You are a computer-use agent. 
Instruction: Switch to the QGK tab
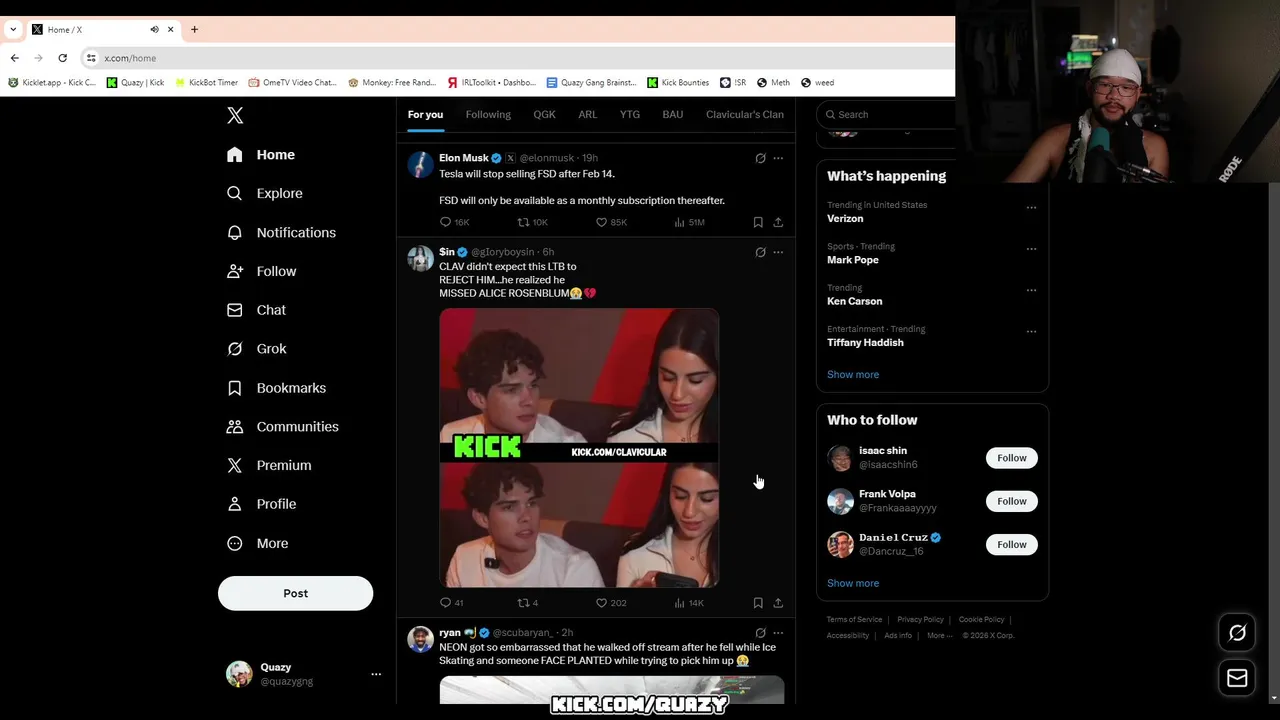pyautogui.click(x=544, y=114)
